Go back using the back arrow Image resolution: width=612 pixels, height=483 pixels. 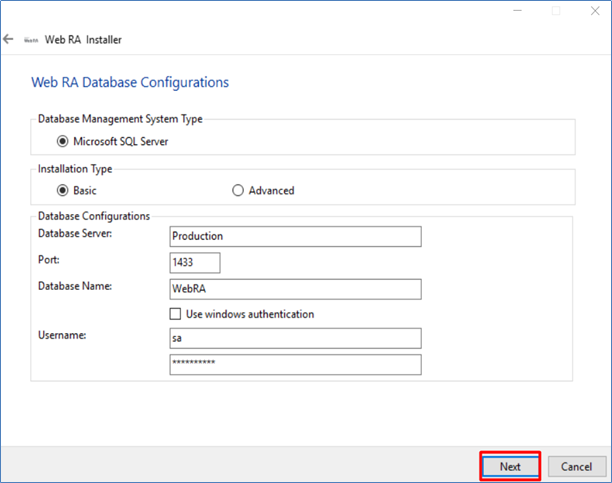(9, 39)
